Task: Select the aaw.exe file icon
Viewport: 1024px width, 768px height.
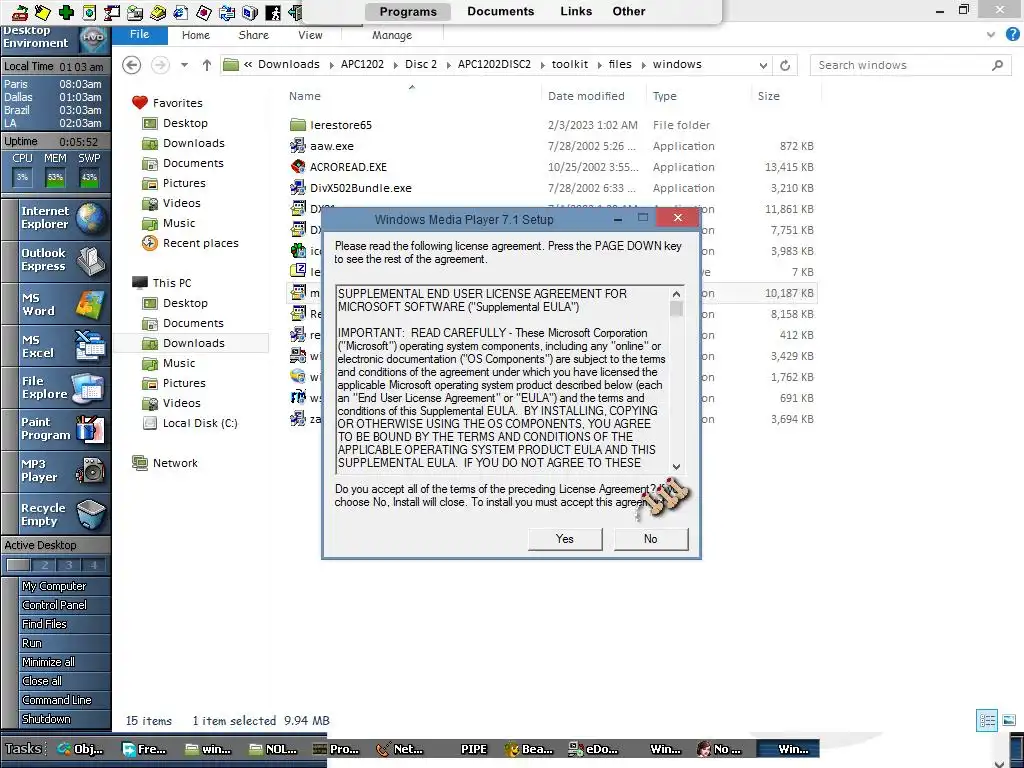Action: click(298, 146)
